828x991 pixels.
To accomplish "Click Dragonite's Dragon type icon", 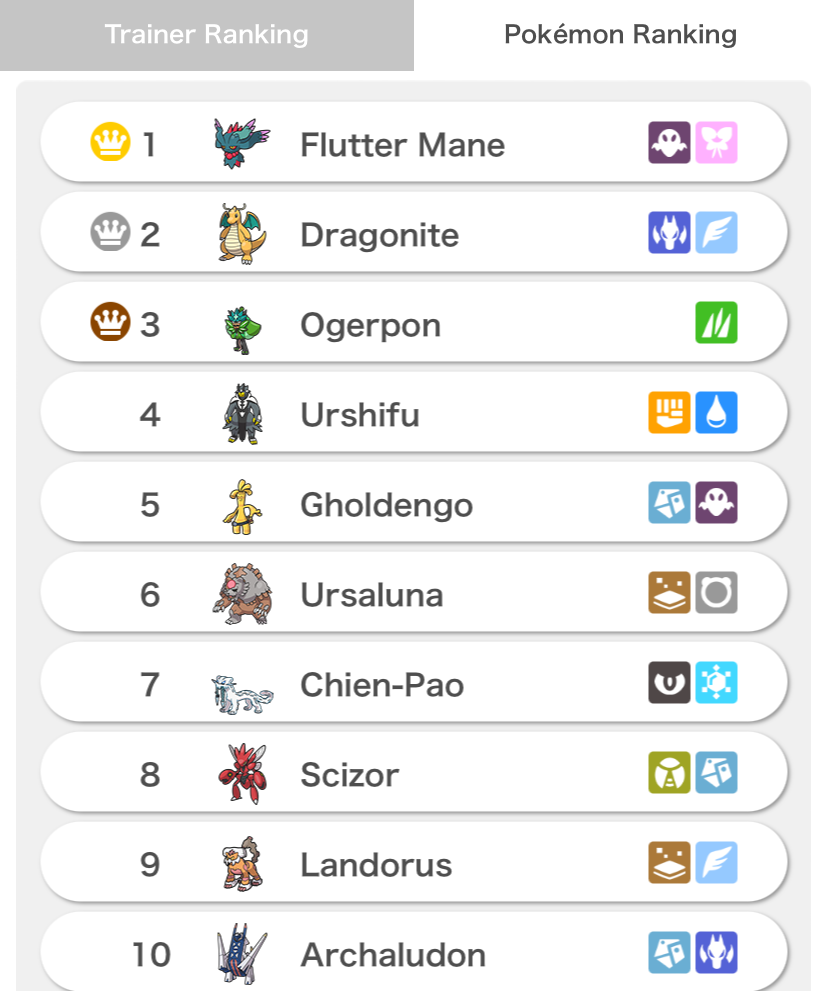I will click(669, 233).
